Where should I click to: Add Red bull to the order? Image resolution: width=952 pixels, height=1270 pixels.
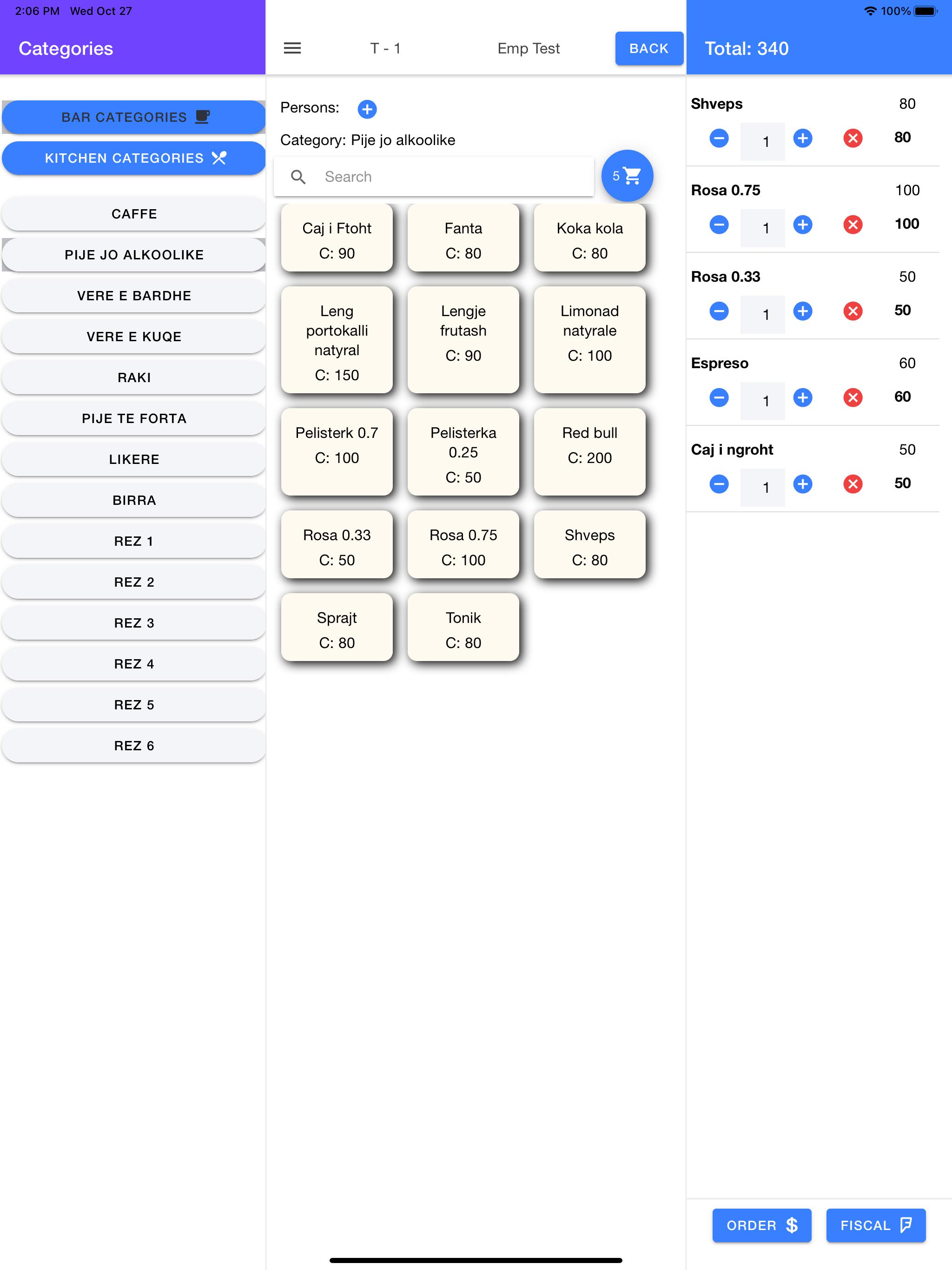590,451
